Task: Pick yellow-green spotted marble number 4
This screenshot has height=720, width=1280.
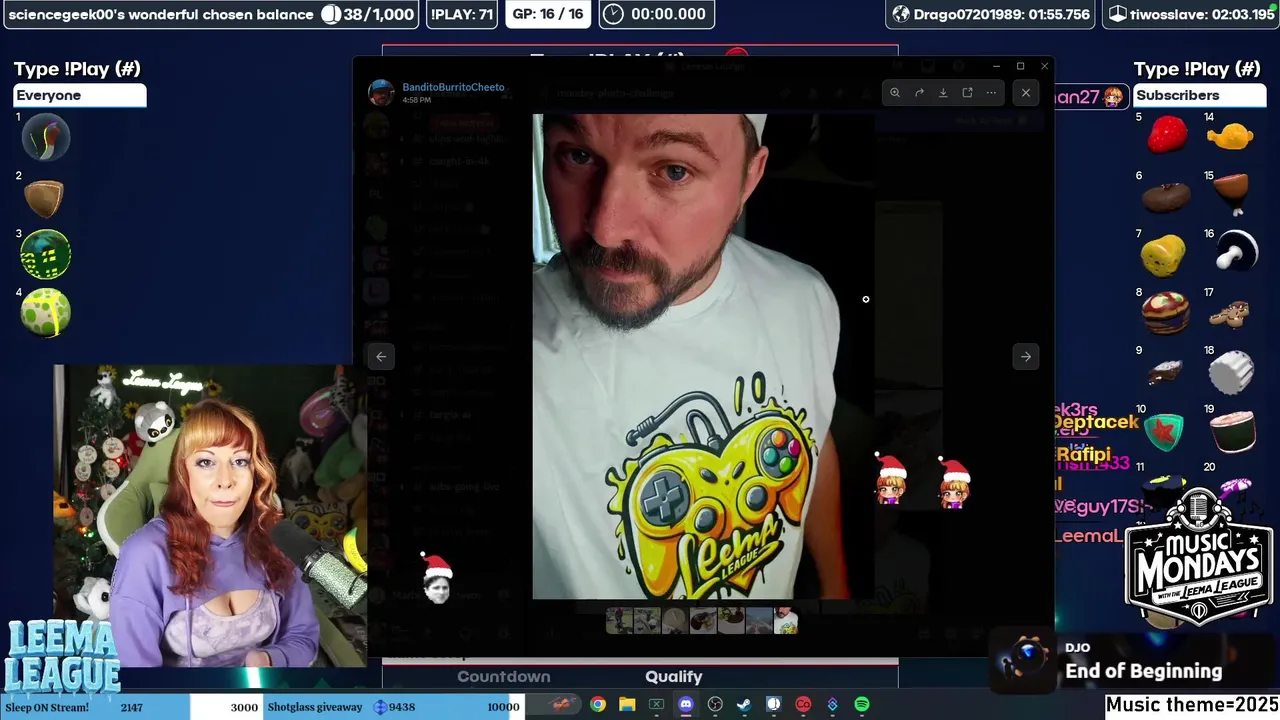Action: click(45, 312)
